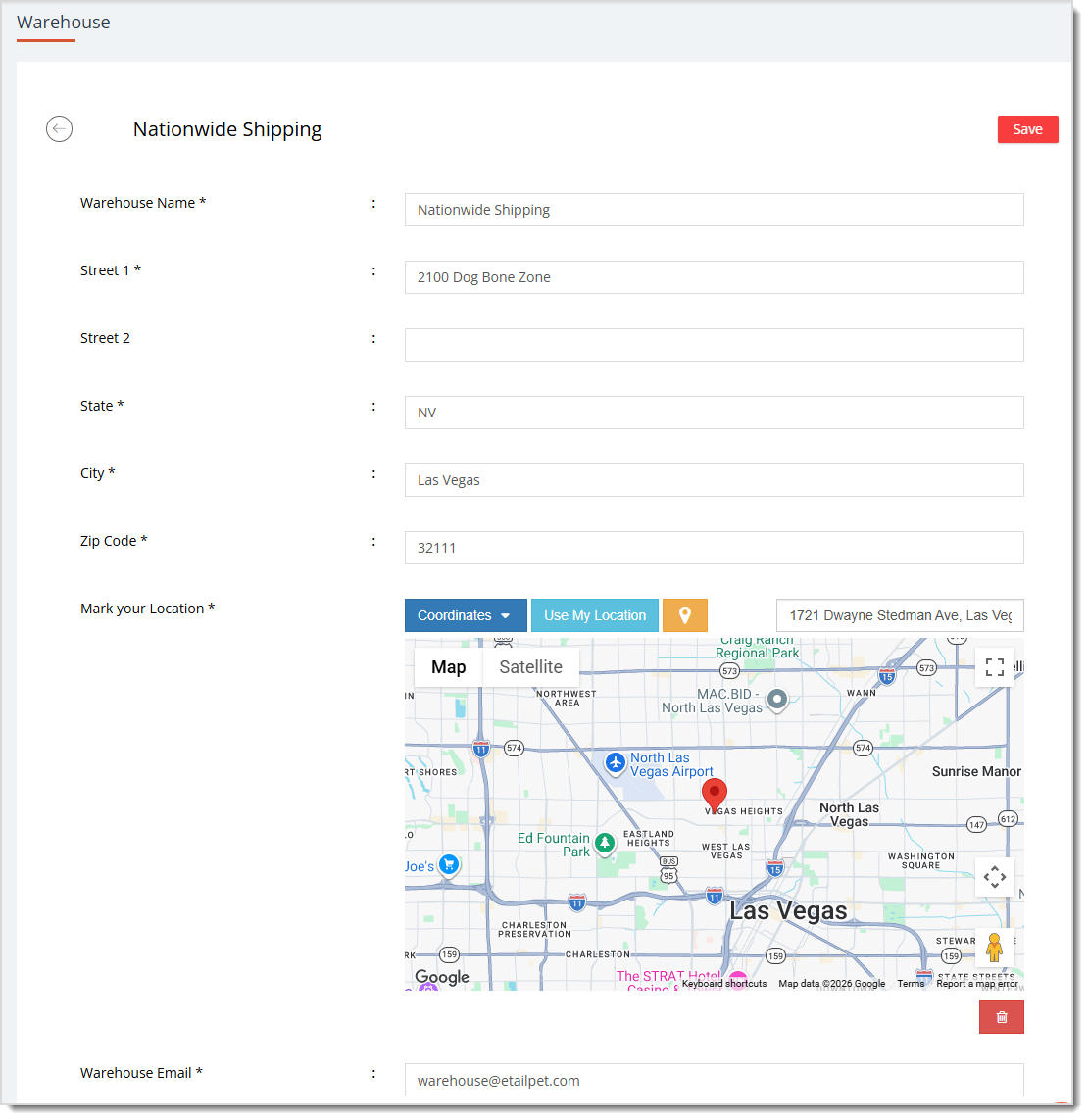Open North Las Vegas Airport marker
The image size is (1088, 1120).
616,763
